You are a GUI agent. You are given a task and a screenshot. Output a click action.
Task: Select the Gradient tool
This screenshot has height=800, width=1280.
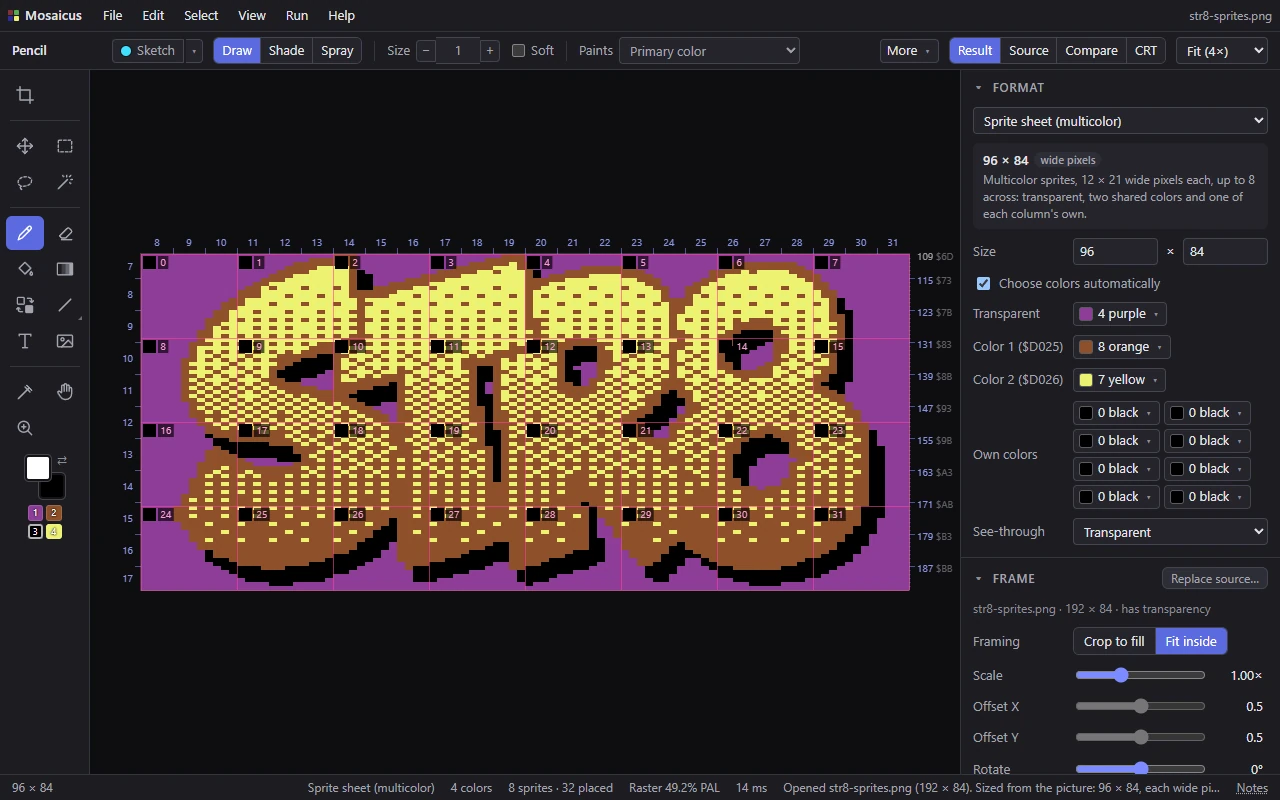[x=65, y=269]
